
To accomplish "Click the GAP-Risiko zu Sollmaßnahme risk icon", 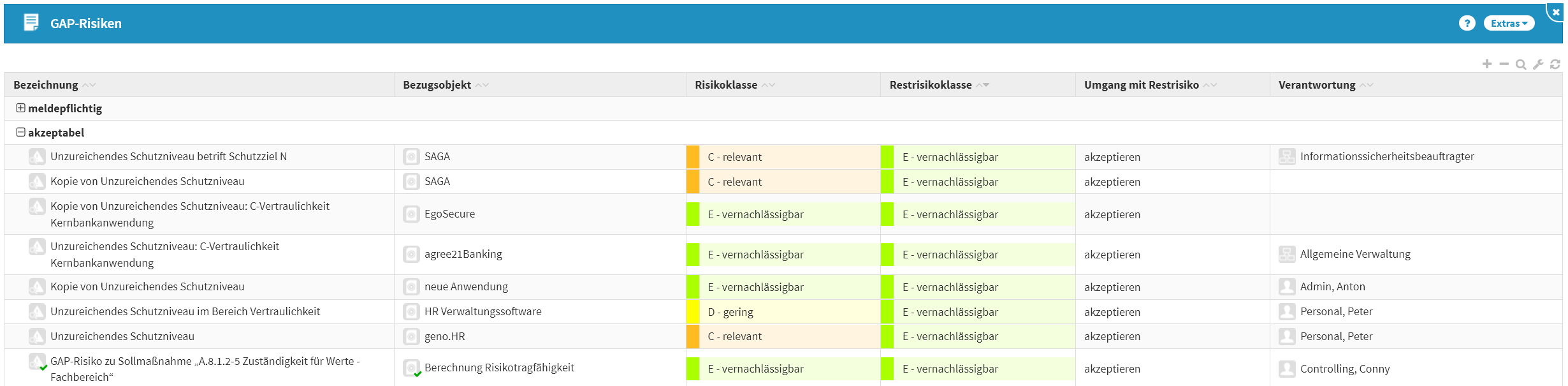I will click(x=37, y=362).
